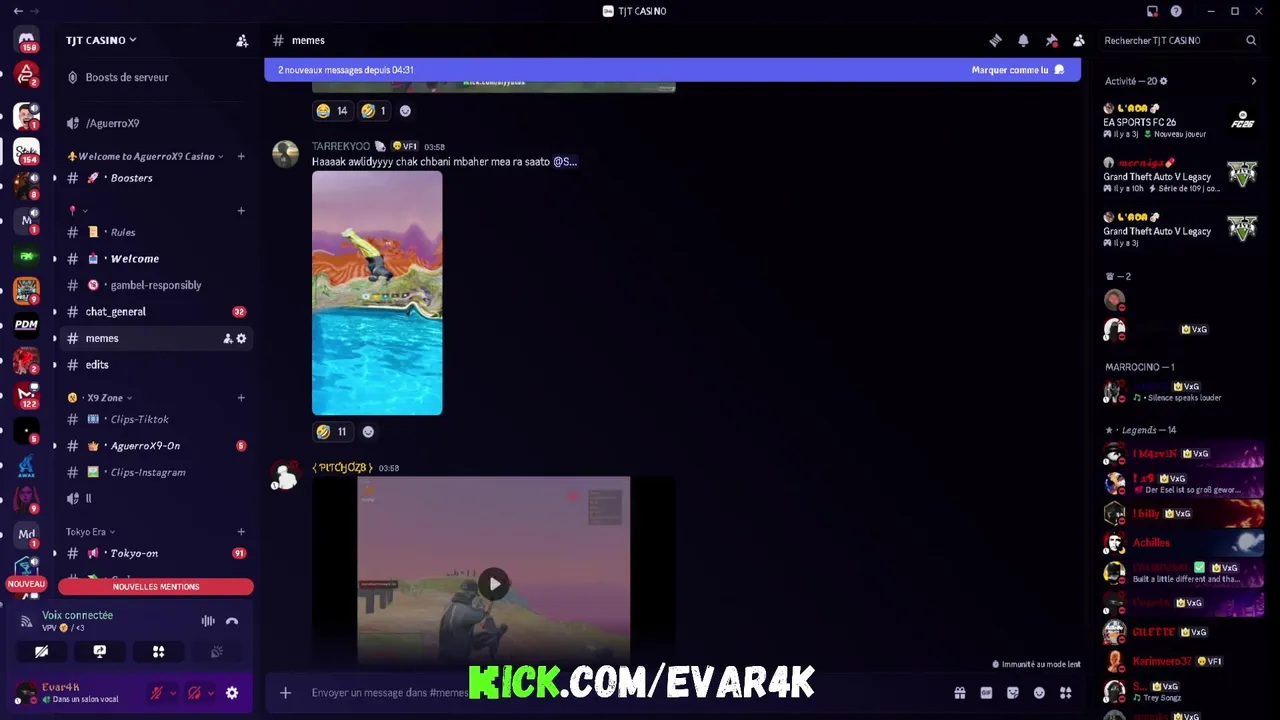Screen dimensions: 1280x720
Task: Create invite for memes channel
Action: click(x=227, y=338)
